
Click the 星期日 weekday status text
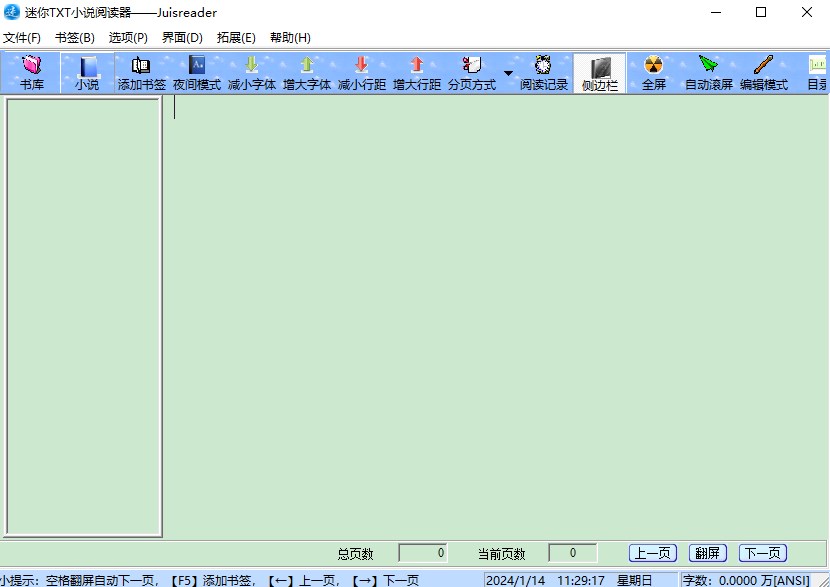tap(634, 580)
